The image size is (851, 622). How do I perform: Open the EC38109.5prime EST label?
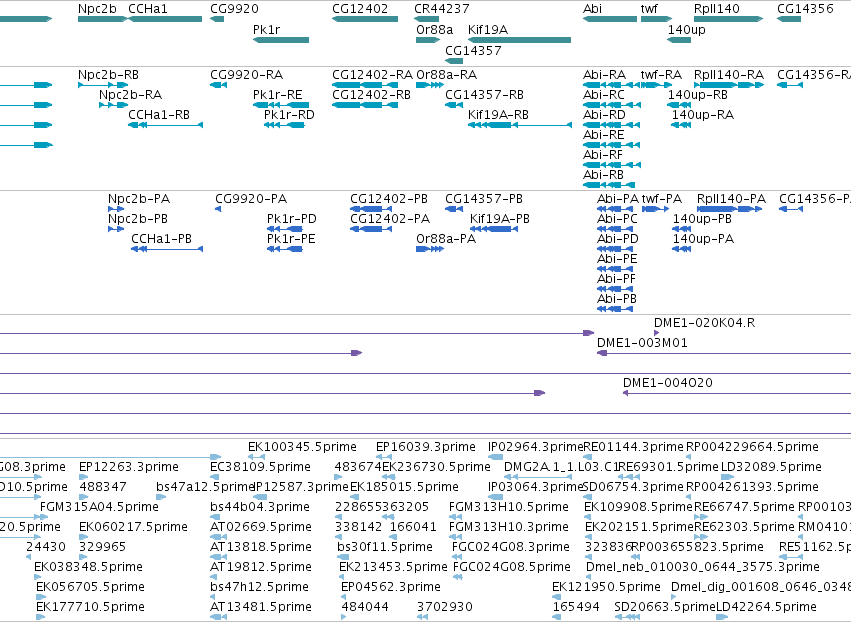pos(261,467)
